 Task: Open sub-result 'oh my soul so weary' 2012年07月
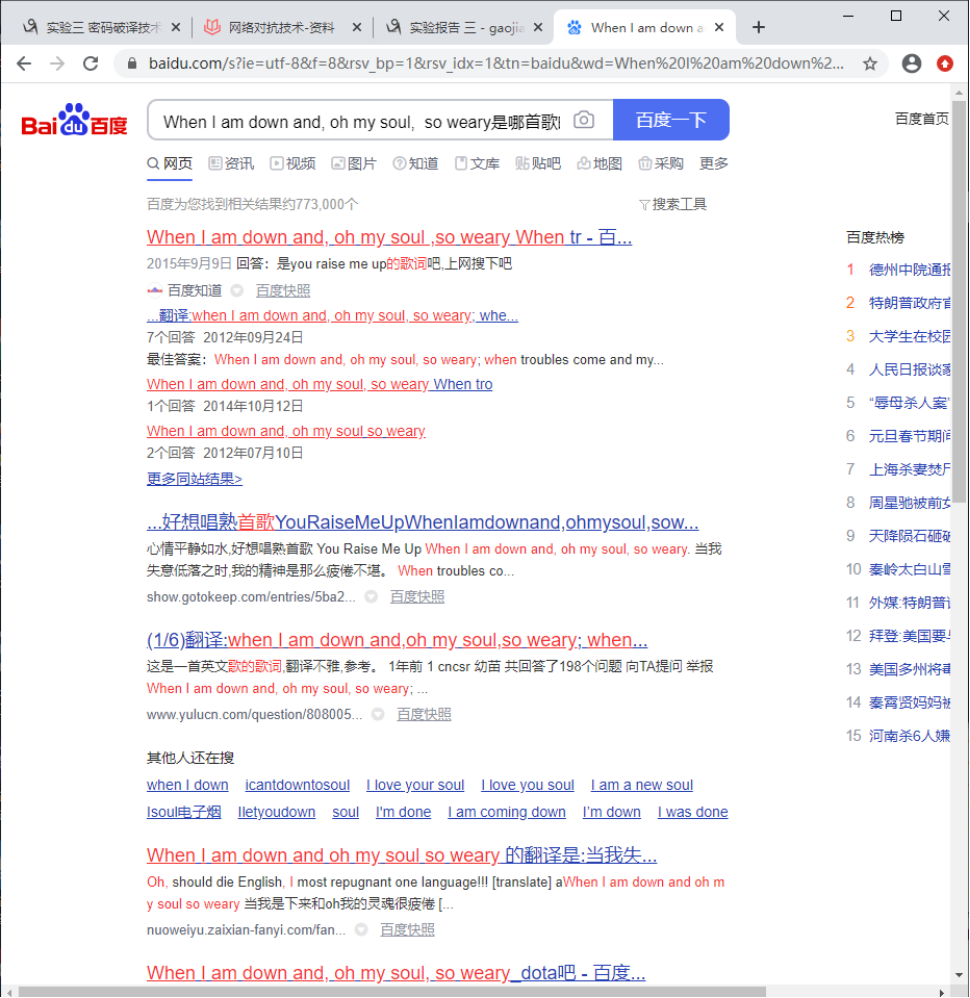click(x=286, y=432)
